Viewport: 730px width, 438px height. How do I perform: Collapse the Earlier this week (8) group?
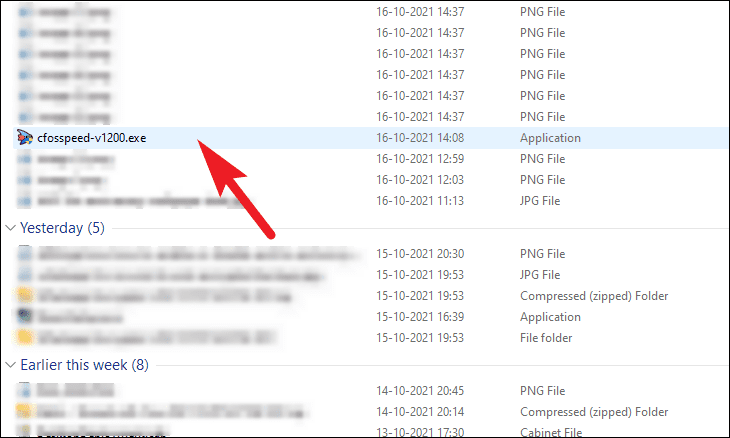tap(10, 365)
